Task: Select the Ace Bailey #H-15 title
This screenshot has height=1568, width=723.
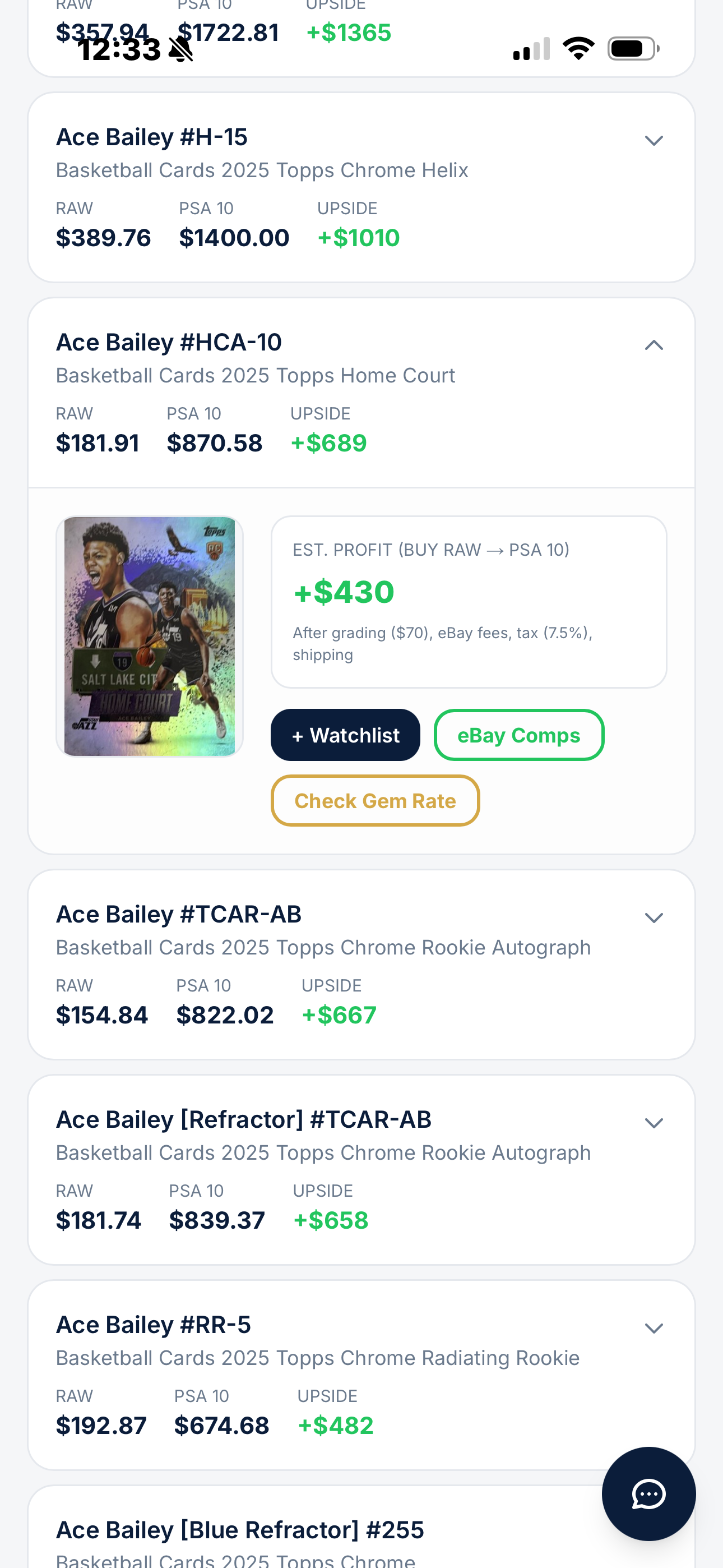Action: (x=151, y=137)
